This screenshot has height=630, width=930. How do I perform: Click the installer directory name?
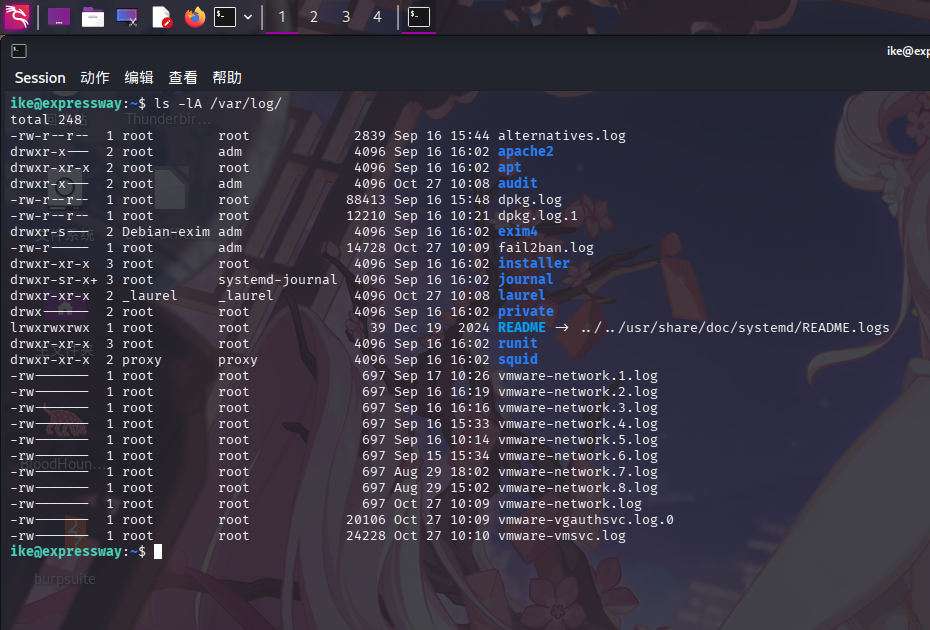click(x=534, y=263)
